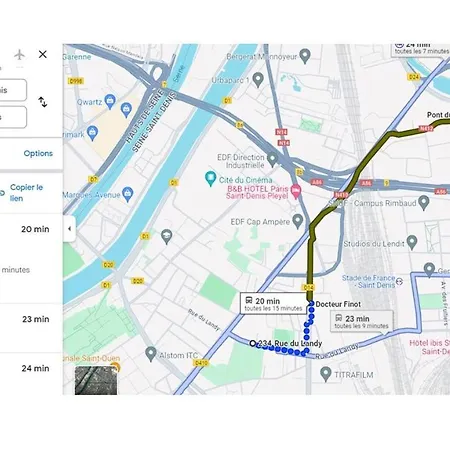Click the Pont label on the map route
The height and width of the screenshot is (450, 450).
coord(438,115)
